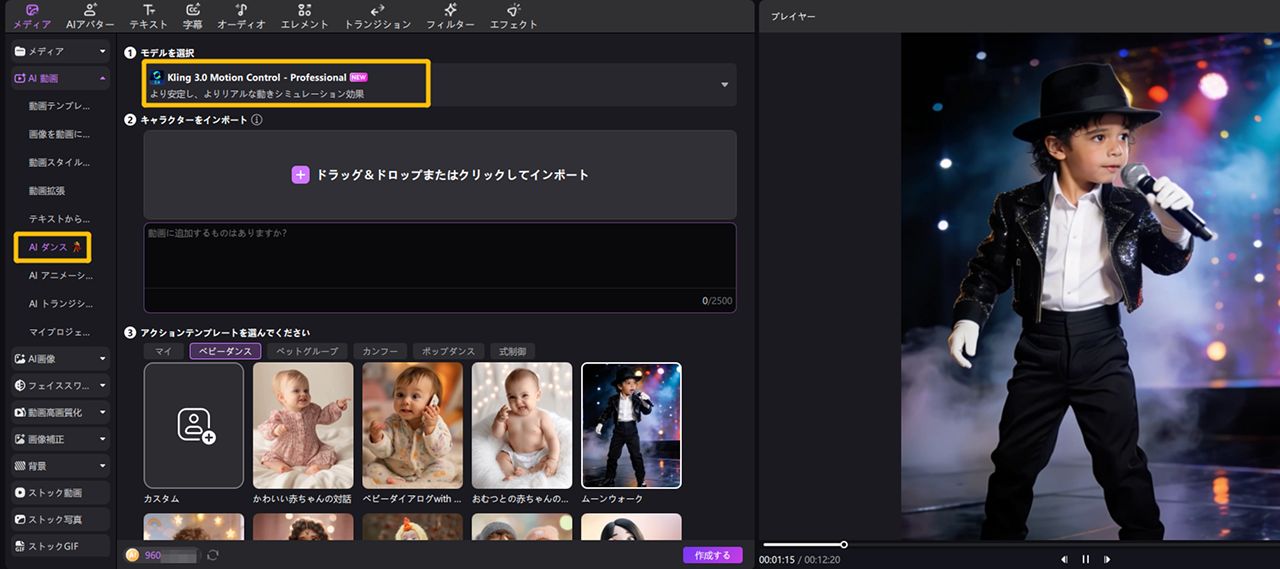Select the ベビーダイアログwith… template thumbnail
Screen dimensions: 1280x569
pyautogui.click(x=412, y=425)
